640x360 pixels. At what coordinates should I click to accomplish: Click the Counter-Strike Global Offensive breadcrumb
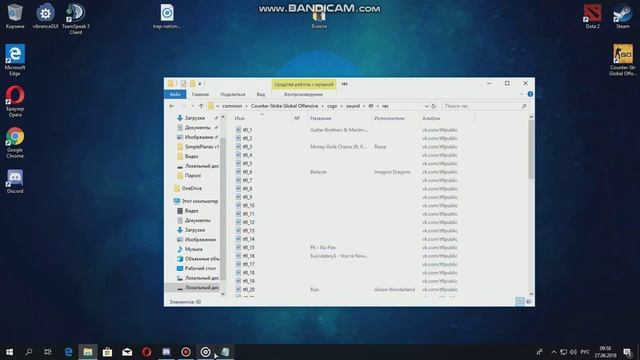(x=284, y=106)
